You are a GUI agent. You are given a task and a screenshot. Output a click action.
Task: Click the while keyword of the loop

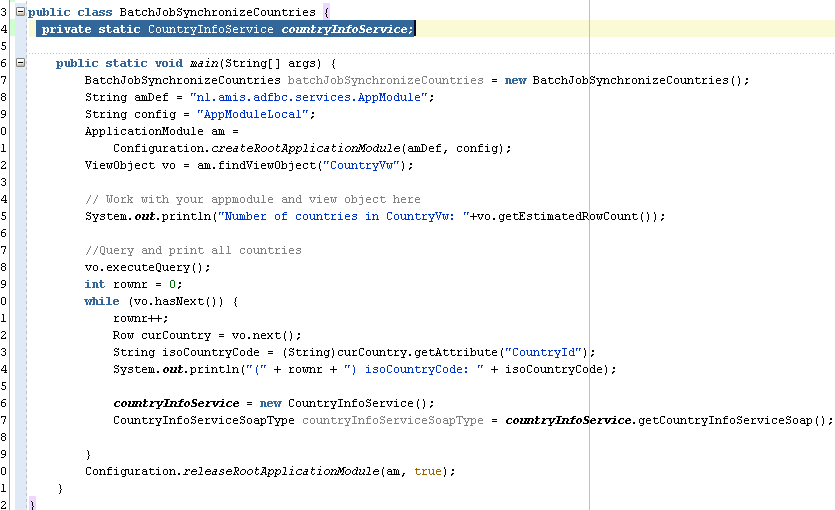tap(102, 301)
